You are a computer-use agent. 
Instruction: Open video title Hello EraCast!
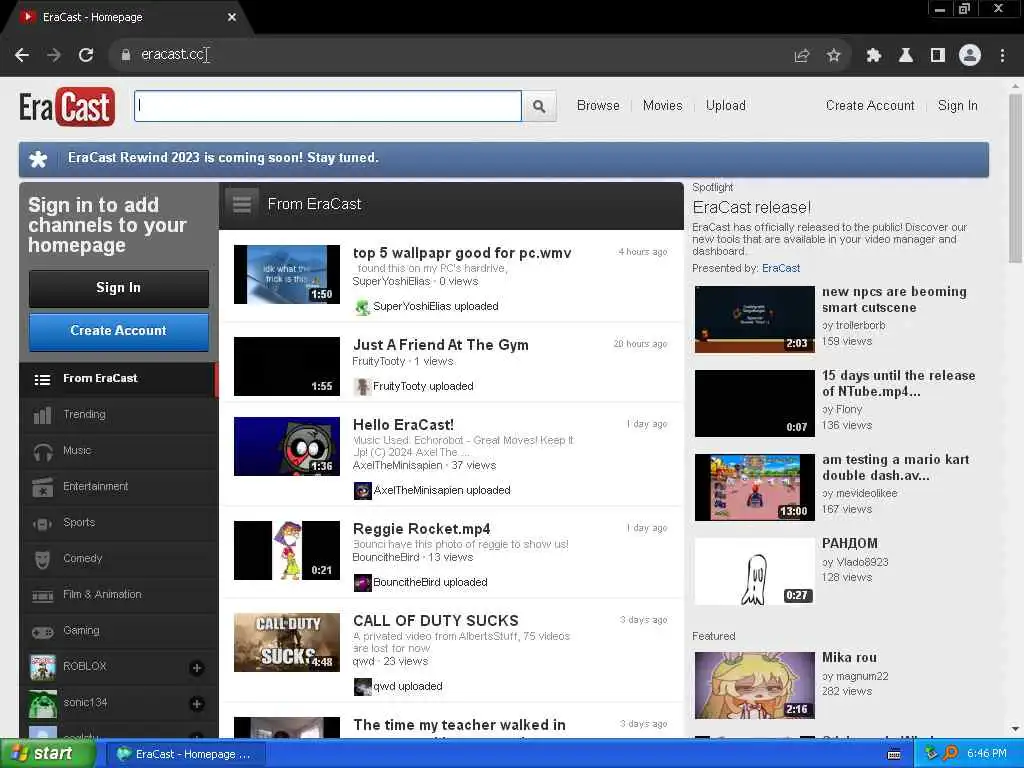[x=404, y=425]
